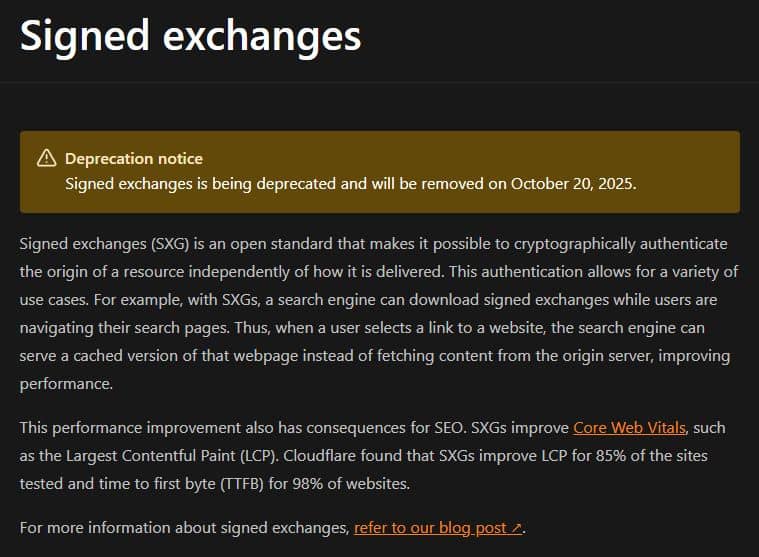Click the "October 20, 2025" removal date

click(572, 184)
